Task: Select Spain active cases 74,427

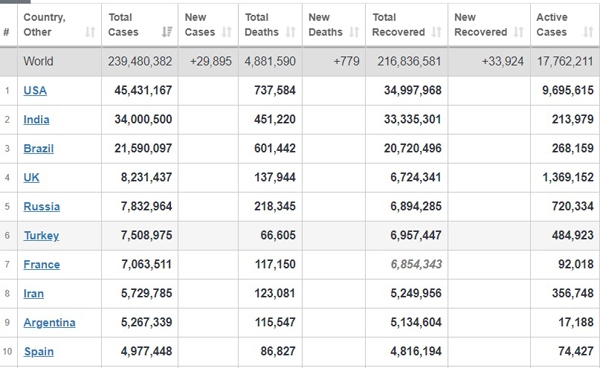Action: [x=576, y=352]
